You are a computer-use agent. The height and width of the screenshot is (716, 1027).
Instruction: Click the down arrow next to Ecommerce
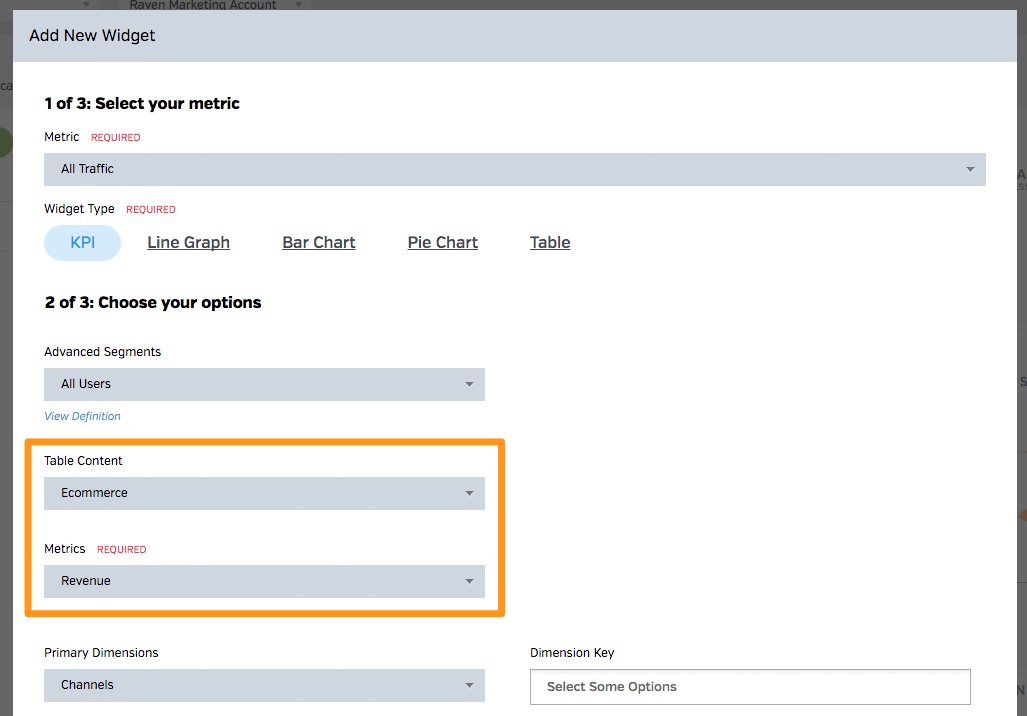[469, 493]
